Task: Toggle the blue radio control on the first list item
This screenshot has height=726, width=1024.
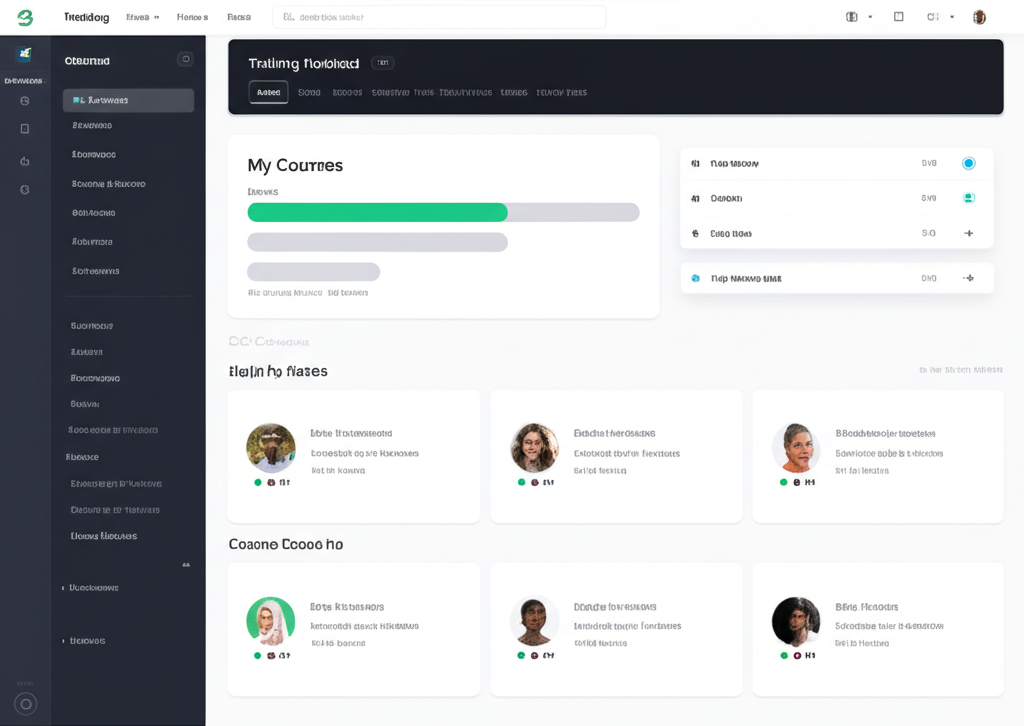Action: point(968,163)
